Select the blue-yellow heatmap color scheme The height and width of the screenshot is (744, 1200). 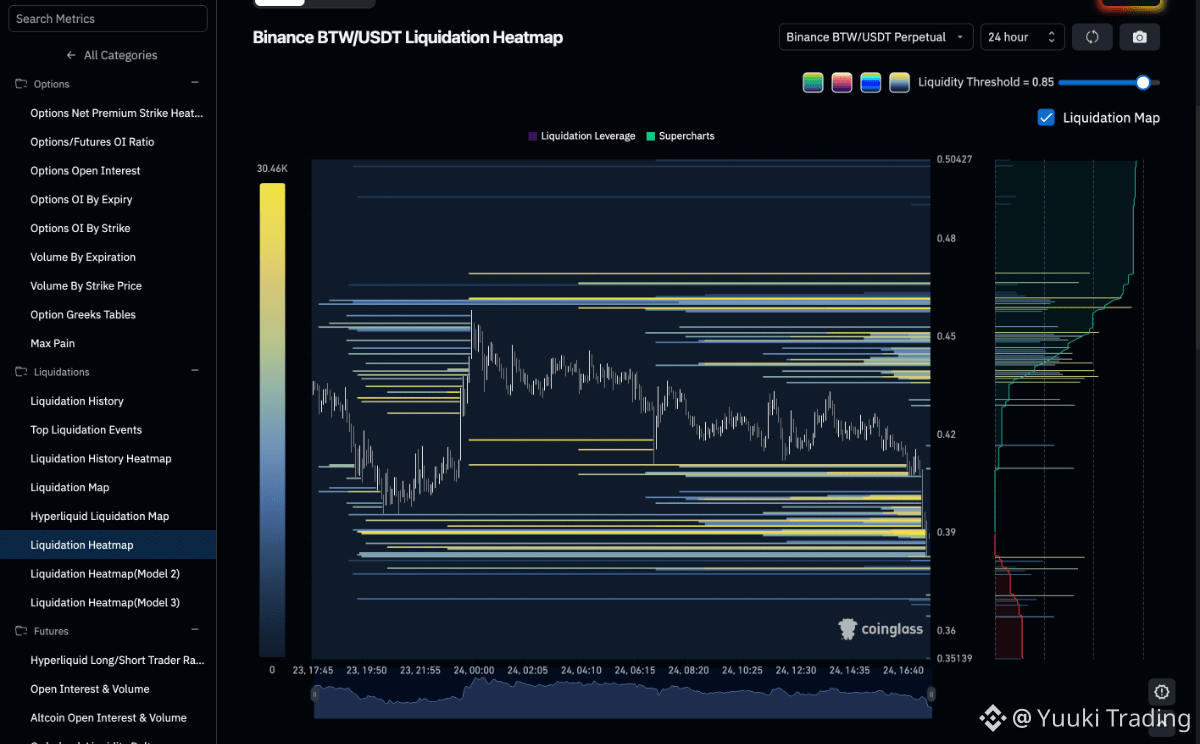point(871,83)
